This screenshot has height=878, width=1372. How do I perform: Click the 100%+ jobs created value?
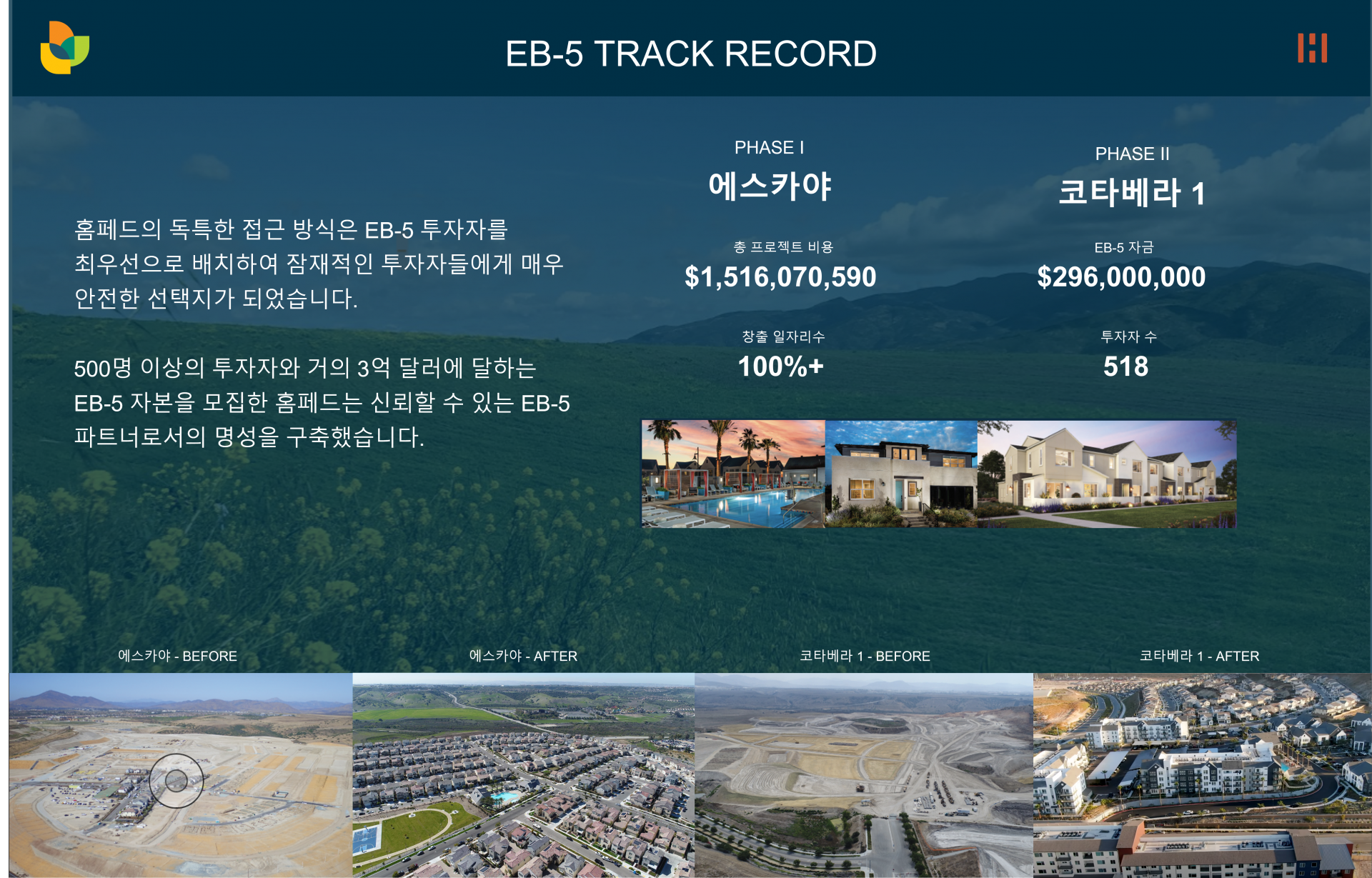780,366
